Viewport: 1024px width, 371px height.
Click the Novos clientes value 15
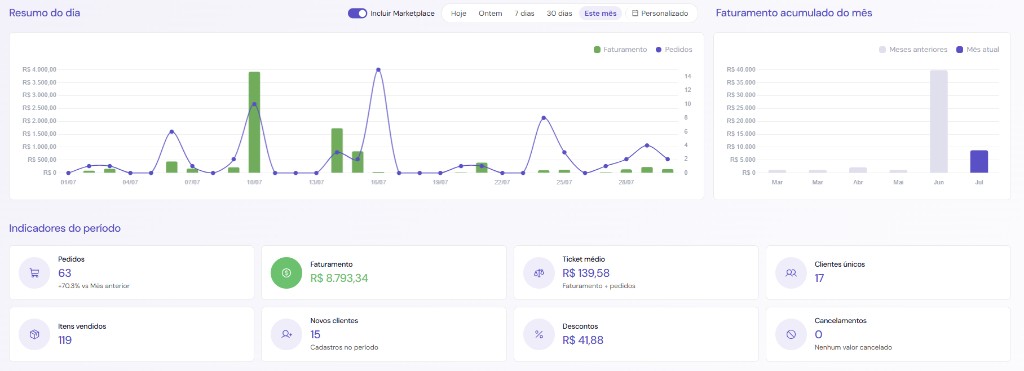pos(315,335)
